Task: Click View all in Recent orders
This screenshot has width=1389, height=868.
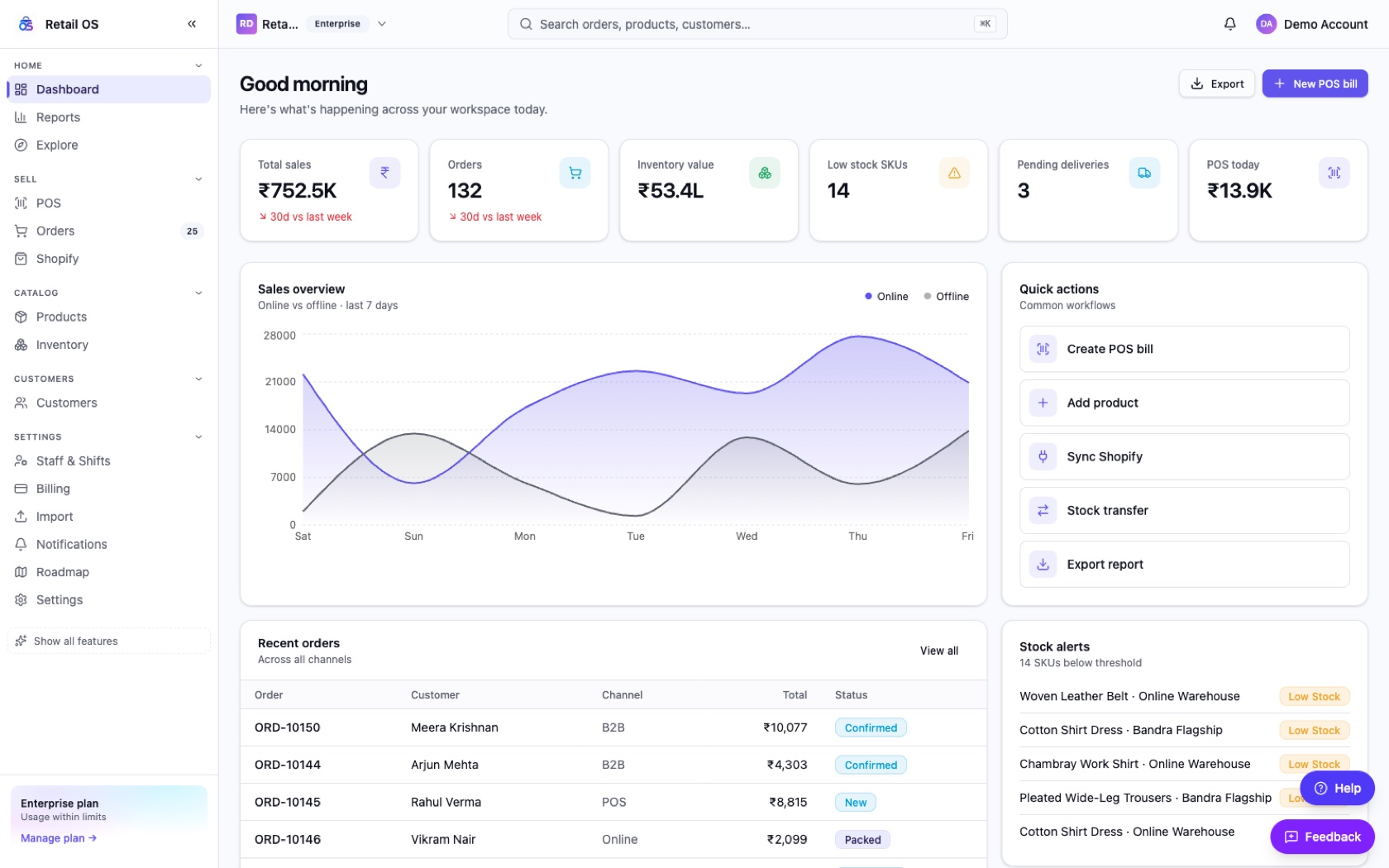Action: [939, 651]
